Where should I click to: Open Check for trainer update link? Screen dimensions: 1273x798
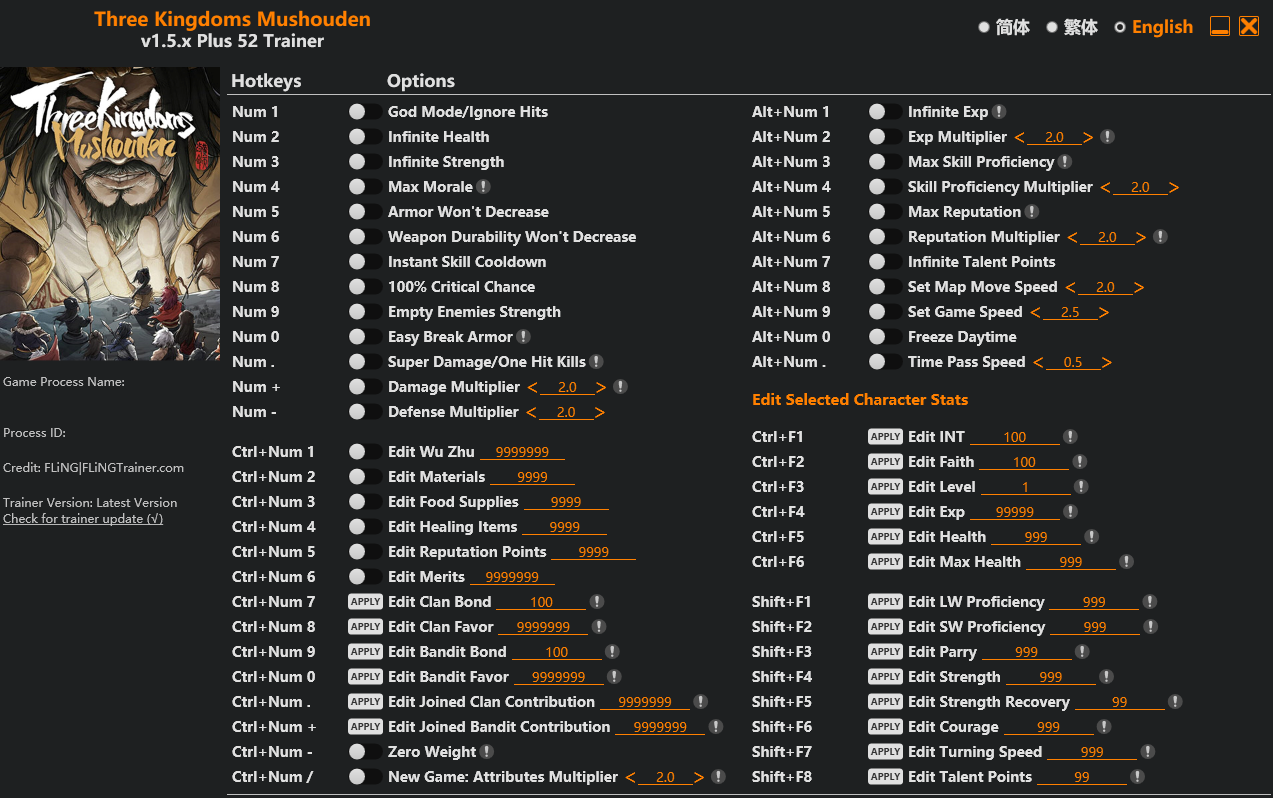pyautogui.click(x=83, y=519)
